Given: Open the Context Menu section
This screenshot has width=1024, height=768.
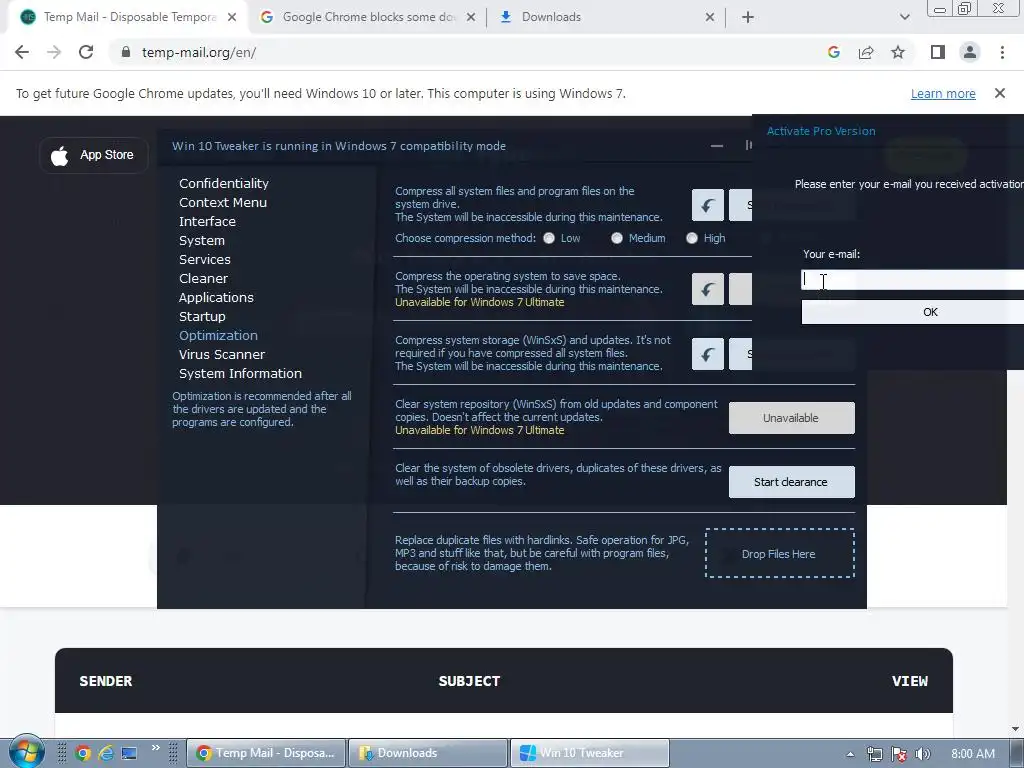Looking at the screenshot, I should (223, 202).
